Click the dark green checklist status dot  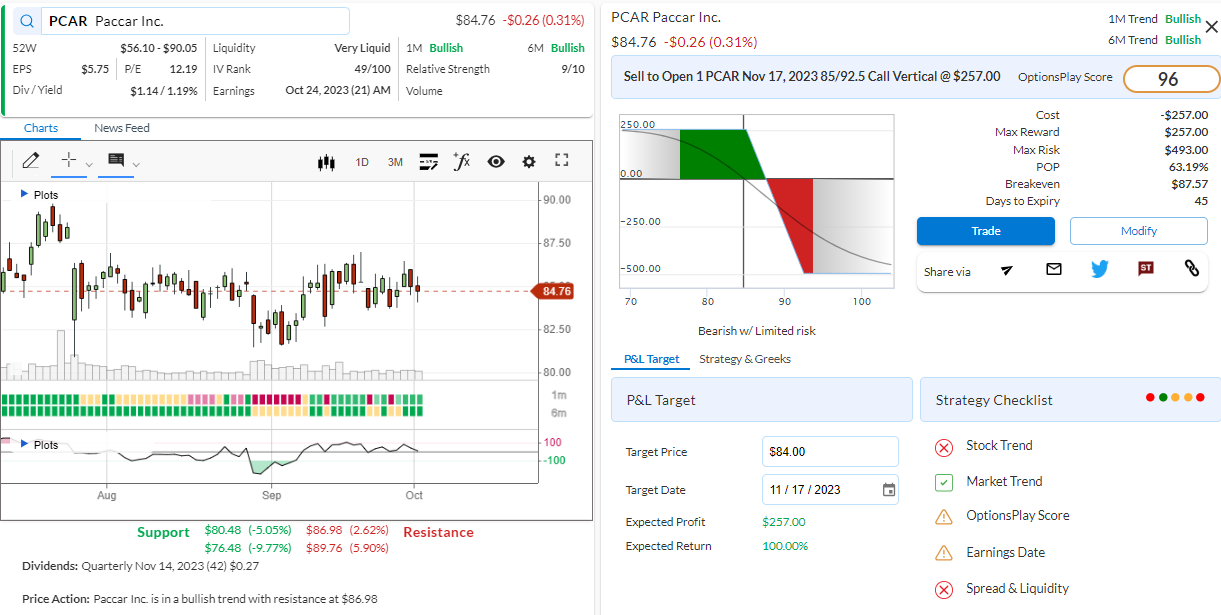tap(1163, 397)
